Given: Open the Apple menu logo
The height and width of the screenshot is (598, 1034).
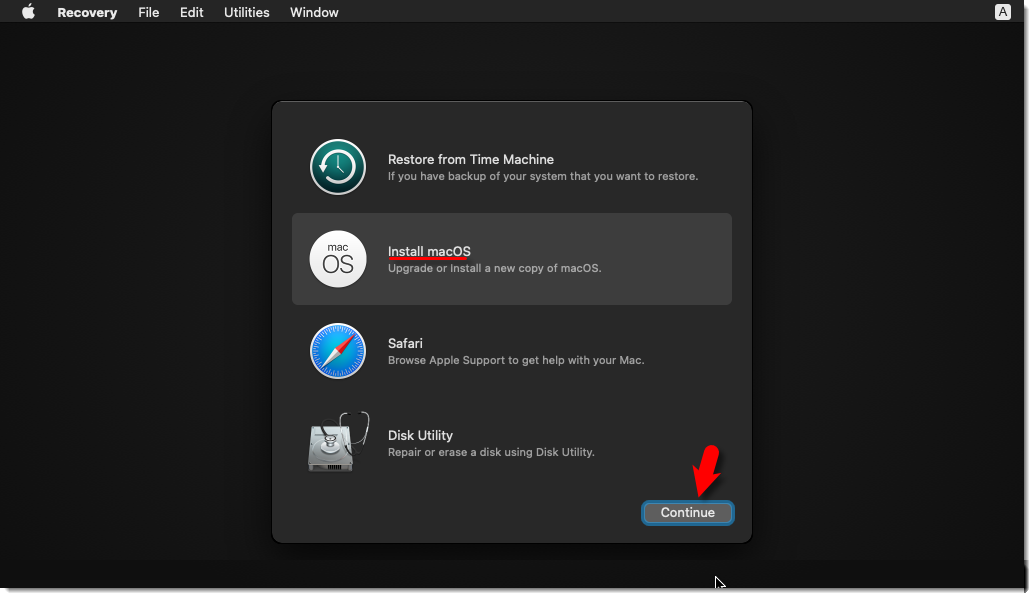Looking at the screenshot, I should [x=28, y=12].
